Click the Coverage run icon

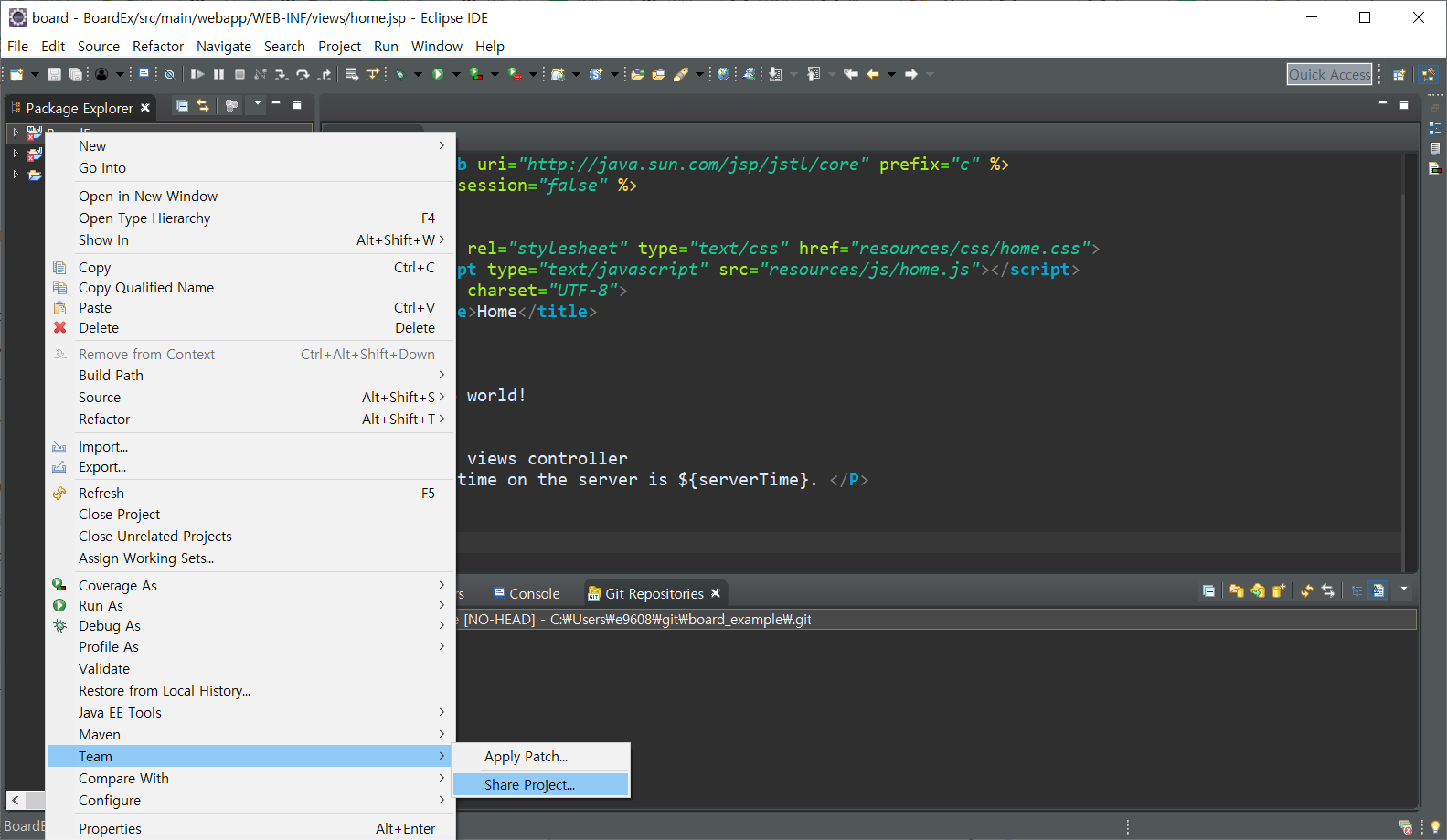476,74
